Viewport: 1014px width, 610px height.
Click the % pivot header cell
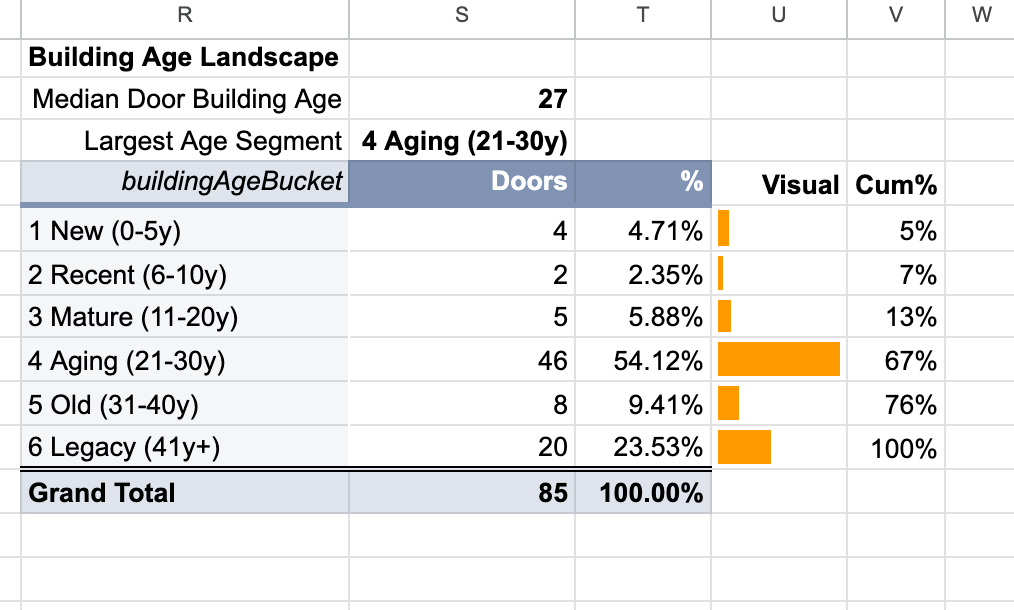[x=643, y=182]
